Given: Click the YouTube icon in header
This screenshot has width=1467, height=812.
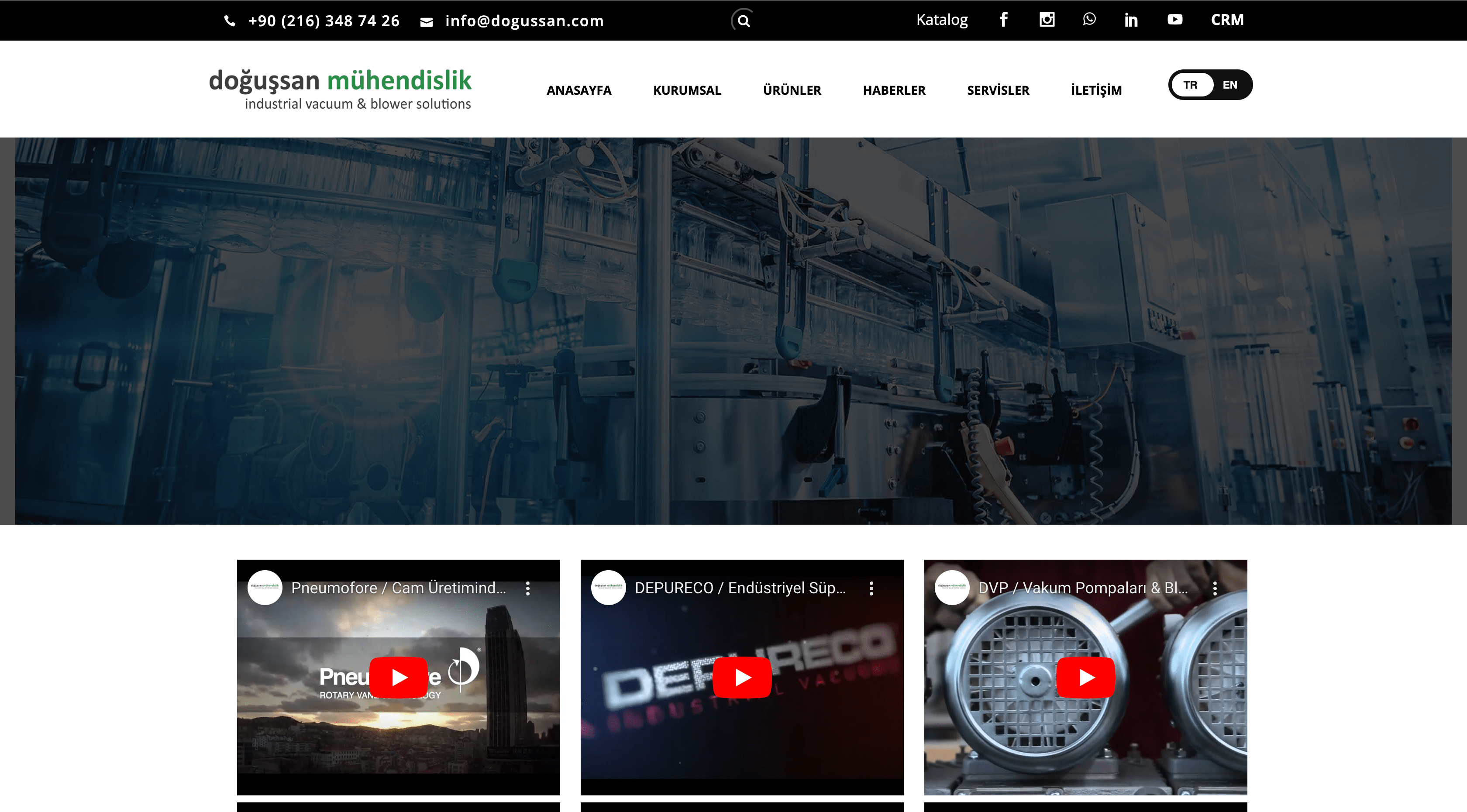Looking at the screenshot, I should [x=1174, y=20].
